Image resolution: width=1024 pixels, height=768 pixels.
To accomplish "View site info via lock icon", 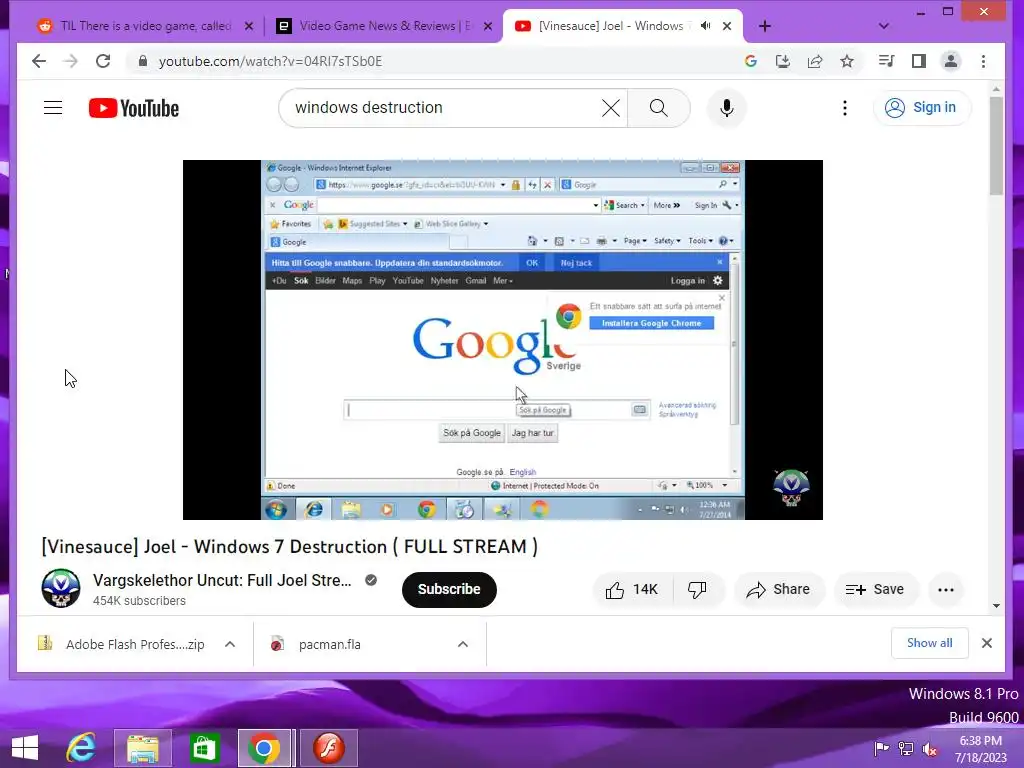I will coord(143,61).
